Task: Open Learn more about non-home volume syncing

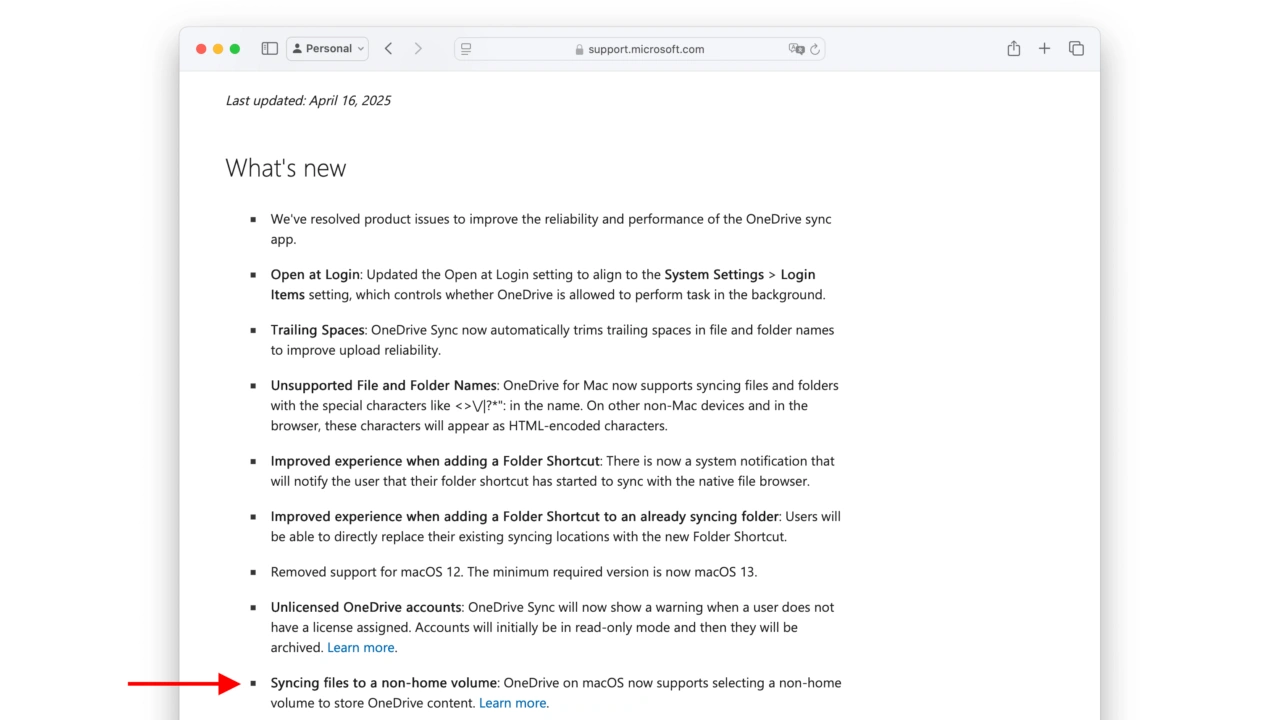Action: pyautogui.click(x=512, y=703)
